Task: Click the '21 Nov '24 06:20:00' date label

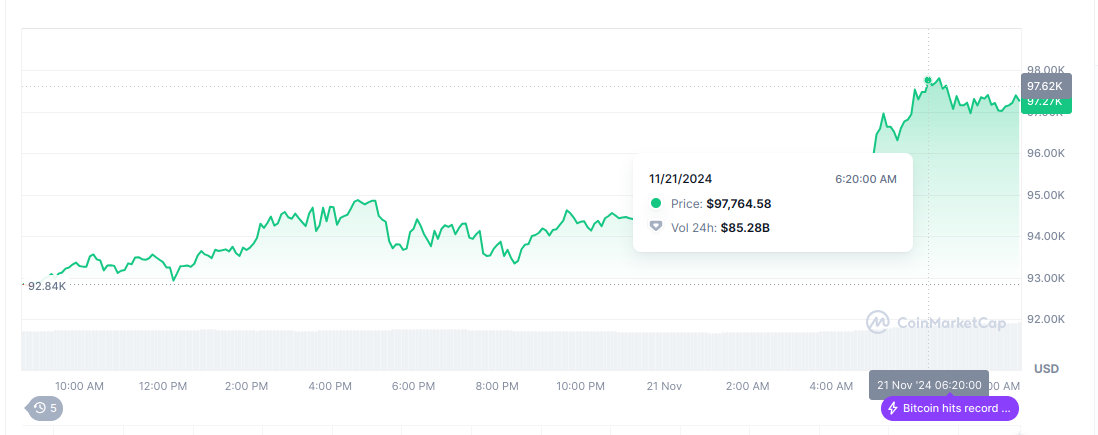Action: pyautogui.click(x=929, y=385)
